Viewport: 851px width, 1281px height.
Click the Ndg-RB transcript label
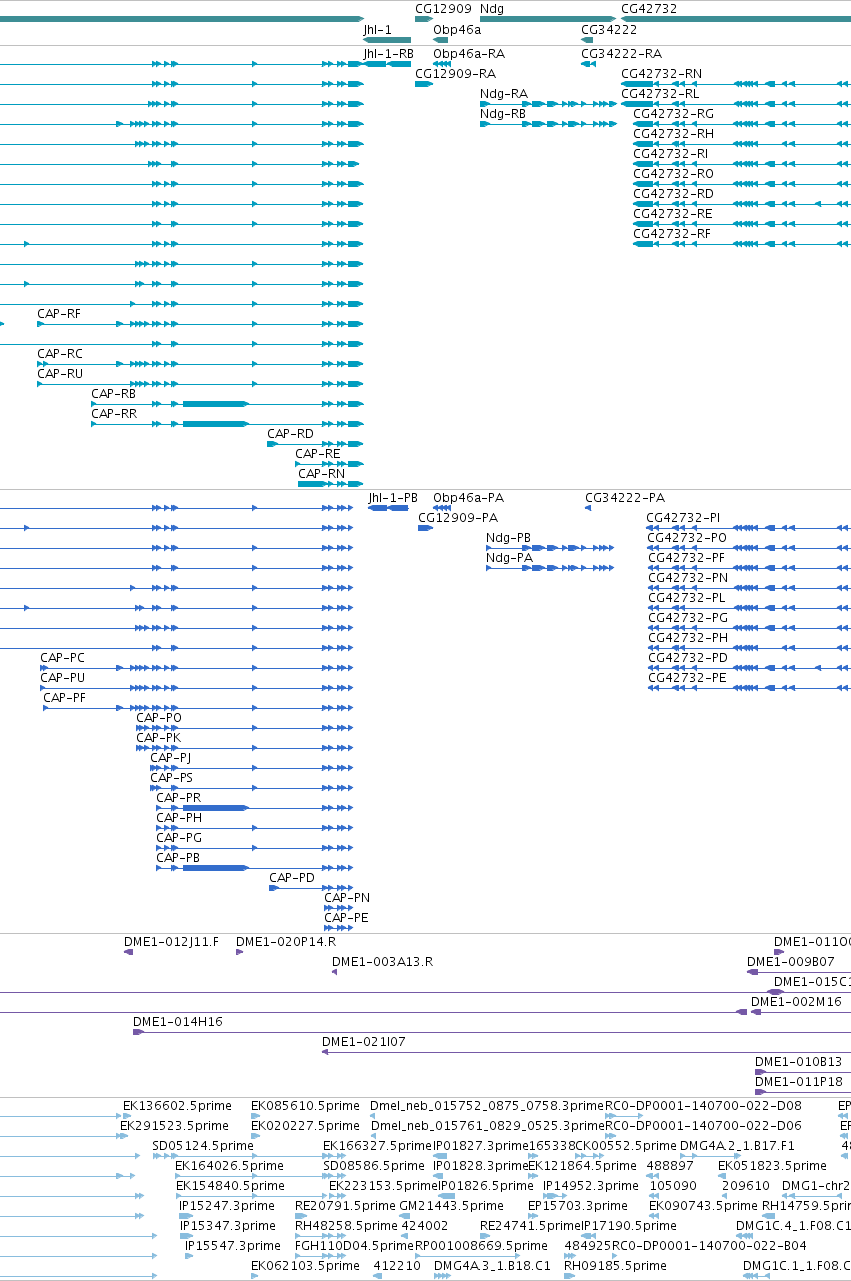point(503,114)
